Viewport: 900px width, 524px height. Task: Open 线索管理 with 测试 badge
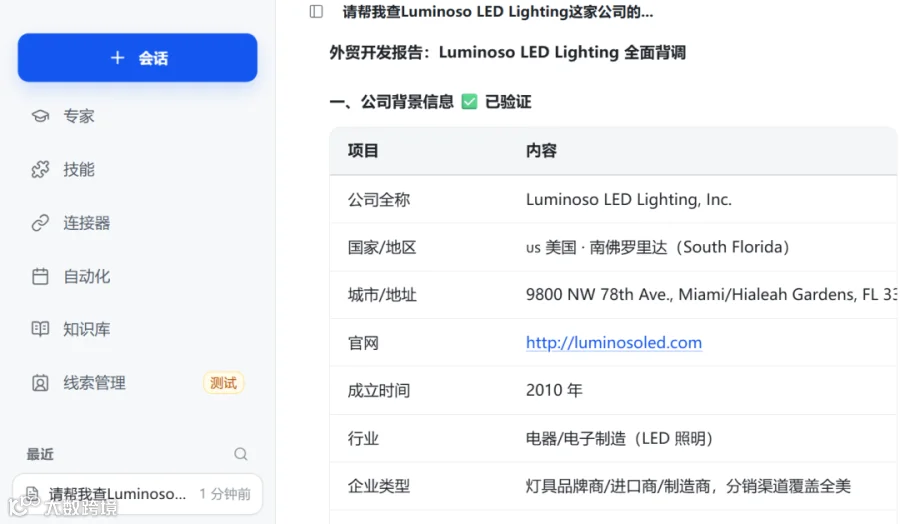click(137, 383)
